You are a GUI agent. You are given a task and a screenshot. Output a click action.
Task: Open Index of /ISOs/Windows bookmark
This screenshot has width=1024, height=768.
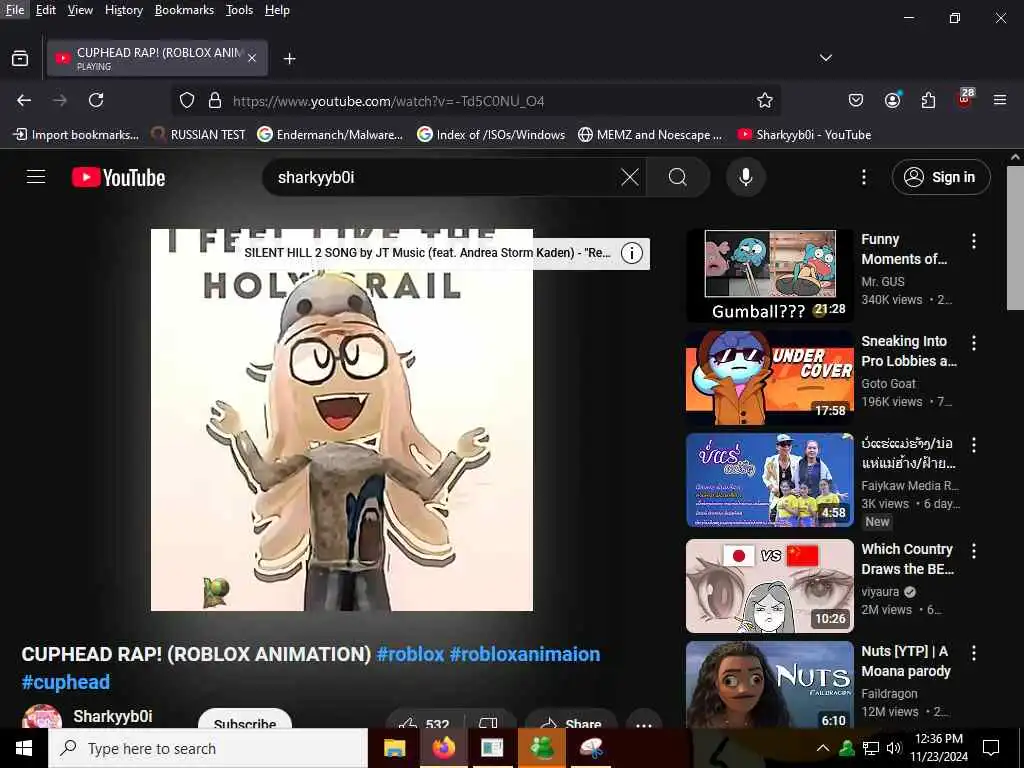[491, 135]
